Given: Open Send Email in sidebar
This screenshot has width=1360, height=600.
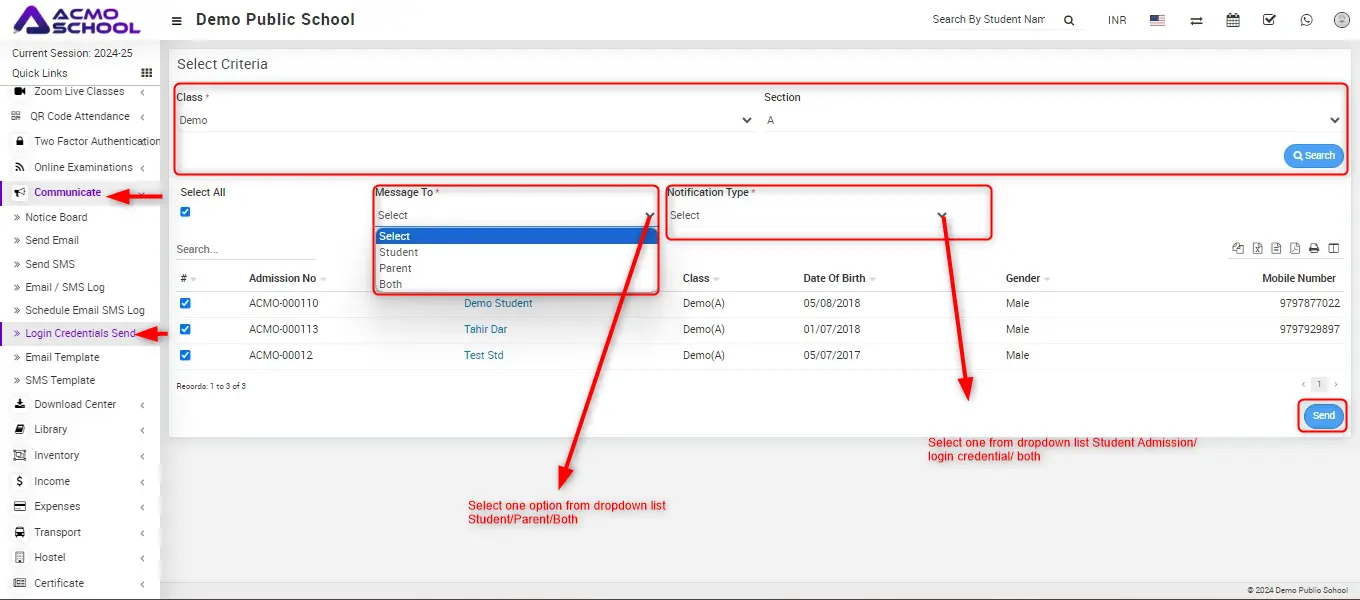Looking at the screenshot, I should coord(52,240).
